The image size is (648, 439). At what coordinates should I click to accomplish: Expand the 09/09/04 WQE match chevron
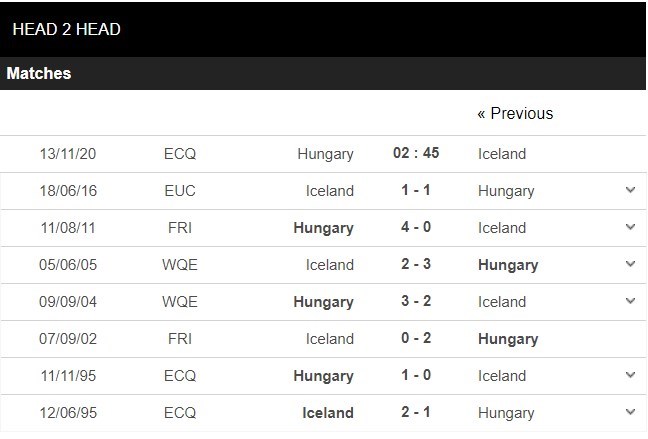click(630, 301)
